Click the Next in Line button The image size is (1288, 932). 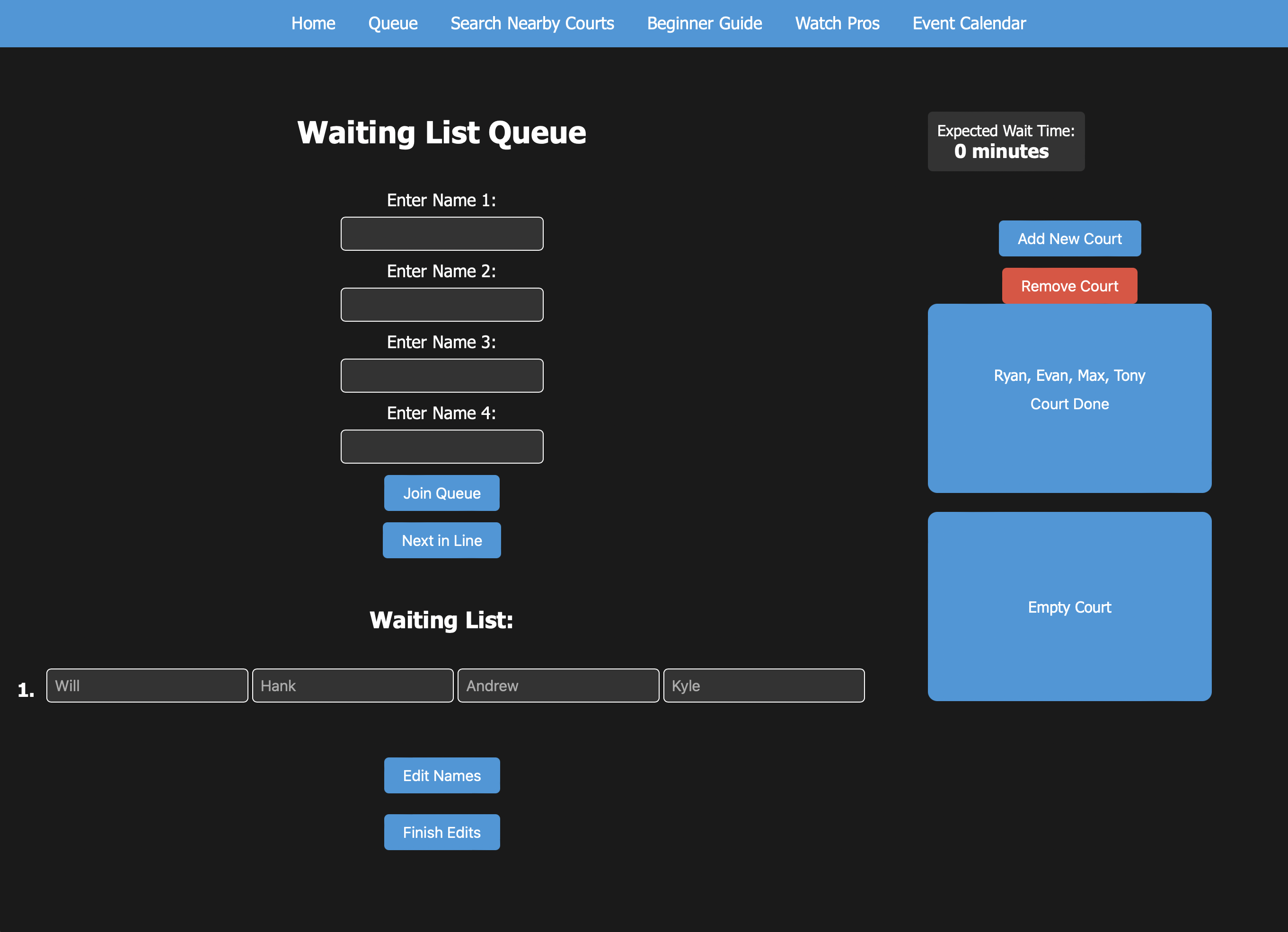pyautogui.click(x=441, y=540)
